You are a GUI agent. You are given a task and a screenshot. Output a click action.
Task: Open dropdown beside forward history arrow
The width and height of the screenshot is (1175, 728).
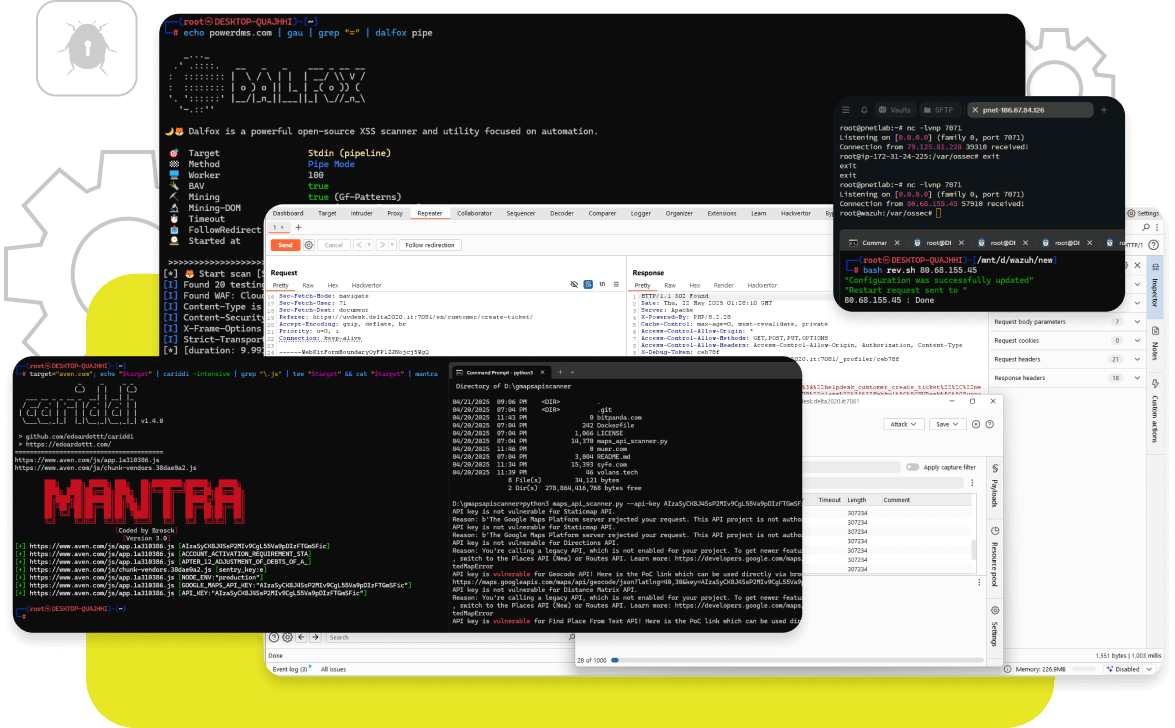click(392, 245)
